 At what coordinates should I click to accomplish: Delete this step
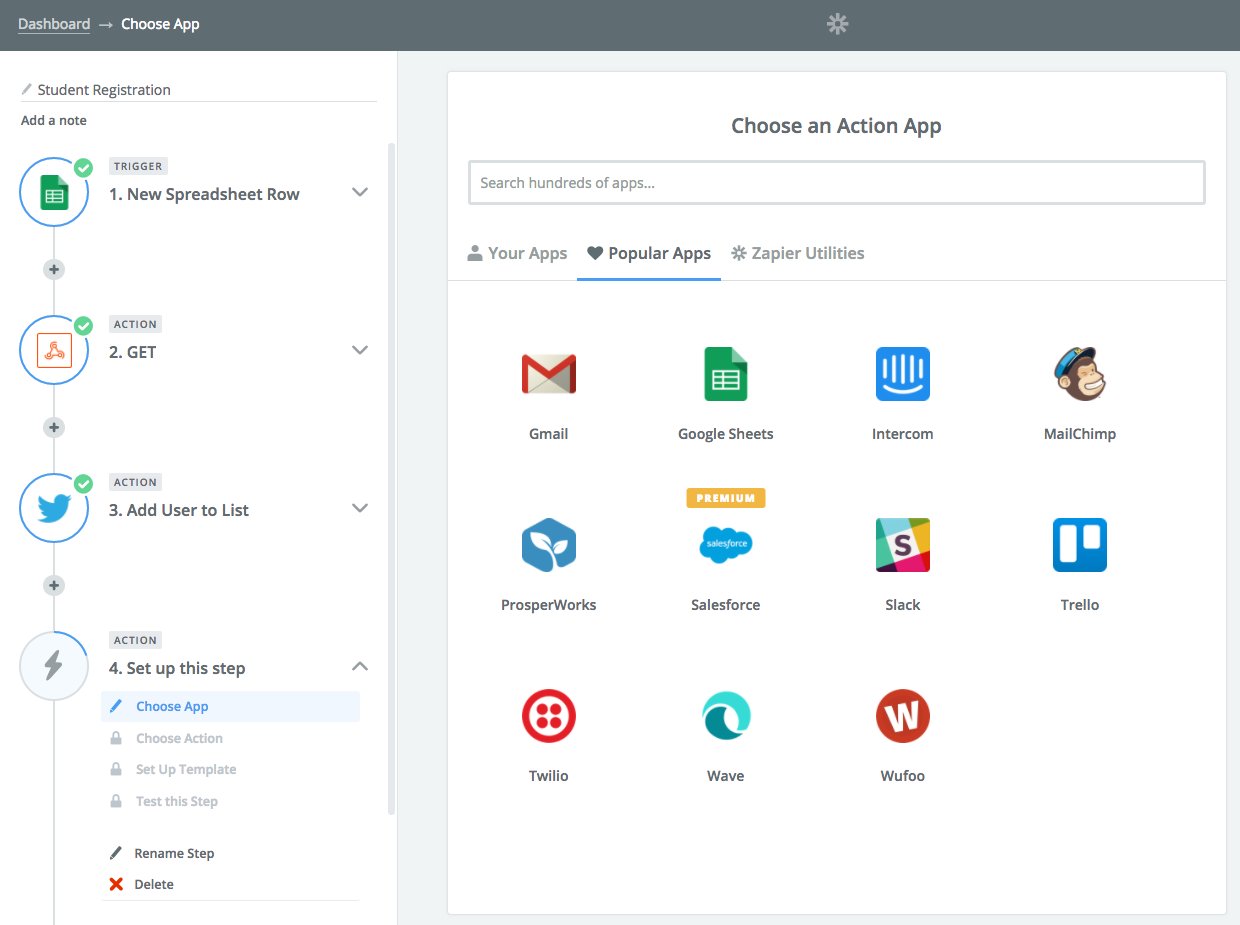(154, 884)
